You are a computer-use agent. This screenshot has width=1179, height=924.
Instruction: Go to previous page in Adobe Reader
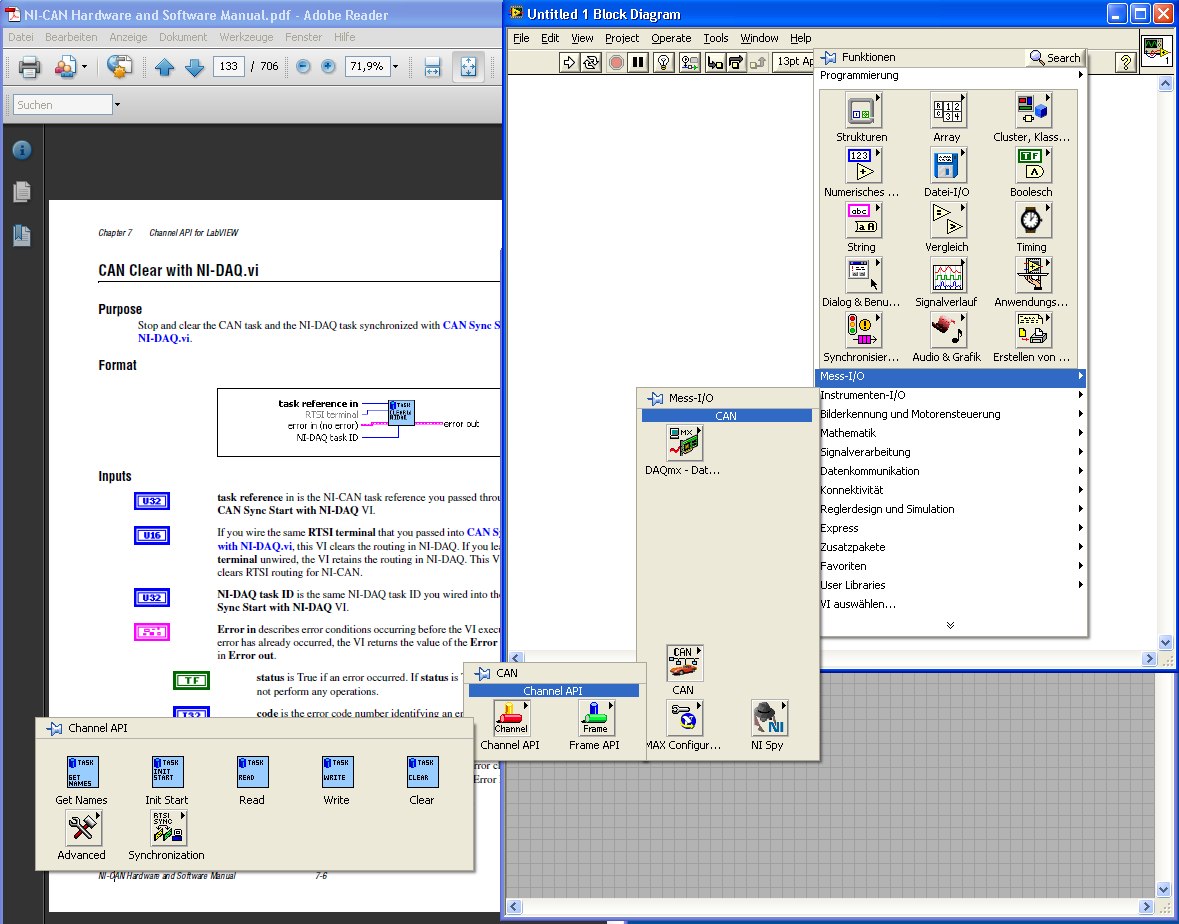pos(165,67)
